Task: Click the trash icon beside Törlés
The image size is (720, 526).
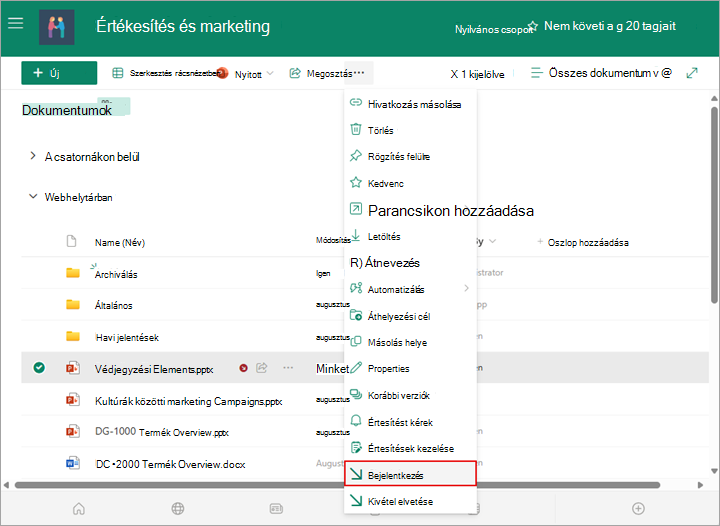Action: click(356, 129)
